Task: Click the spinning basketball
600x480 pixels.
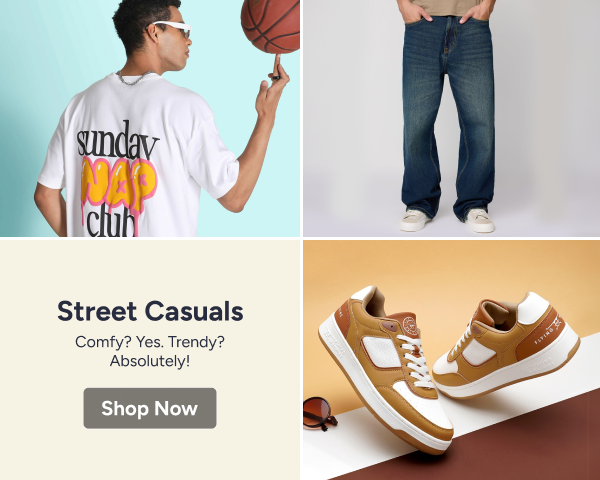Action: pos(271,25)
